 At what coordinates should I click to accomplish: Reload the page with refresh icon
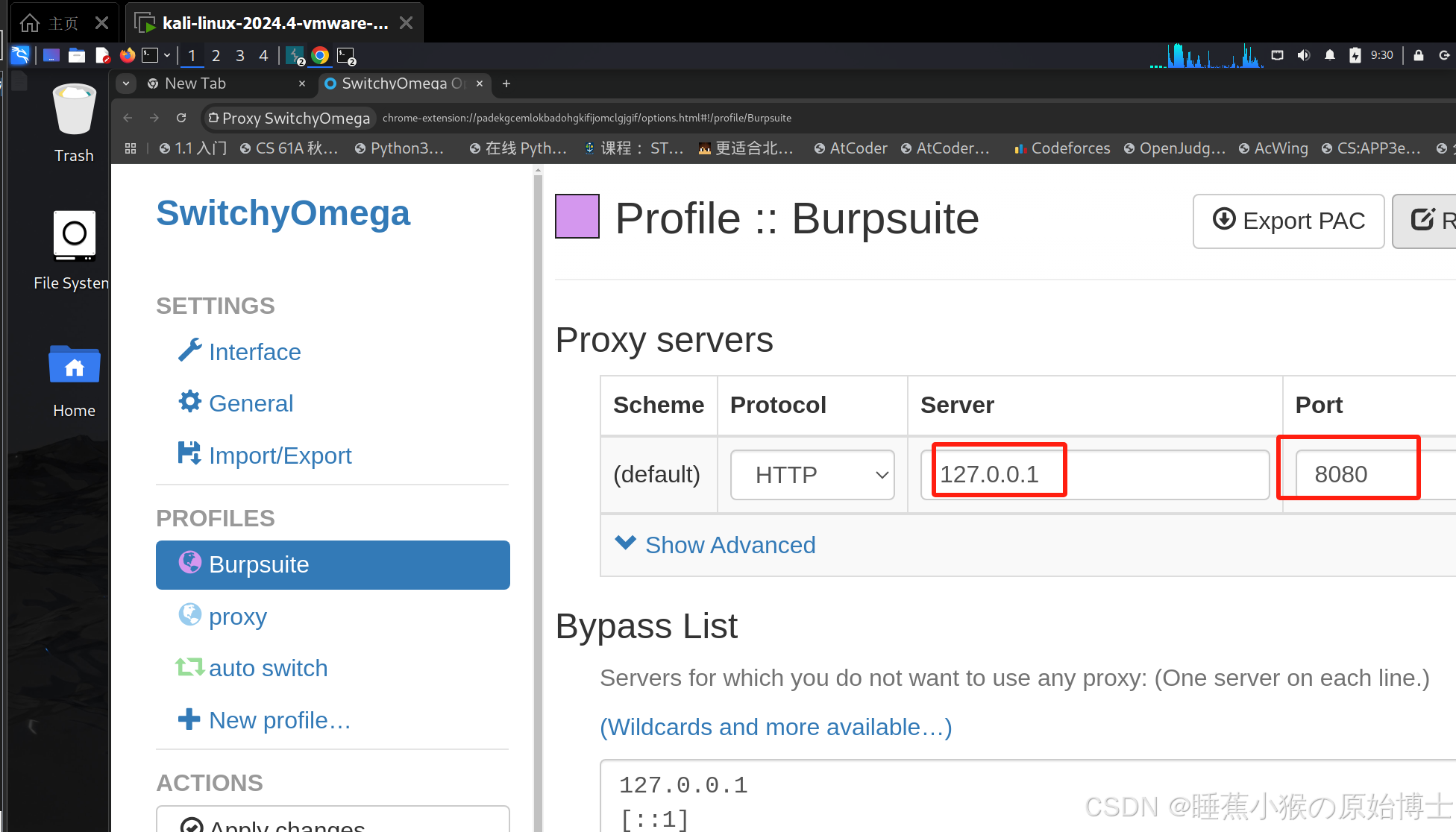click(x=181, y=118)
